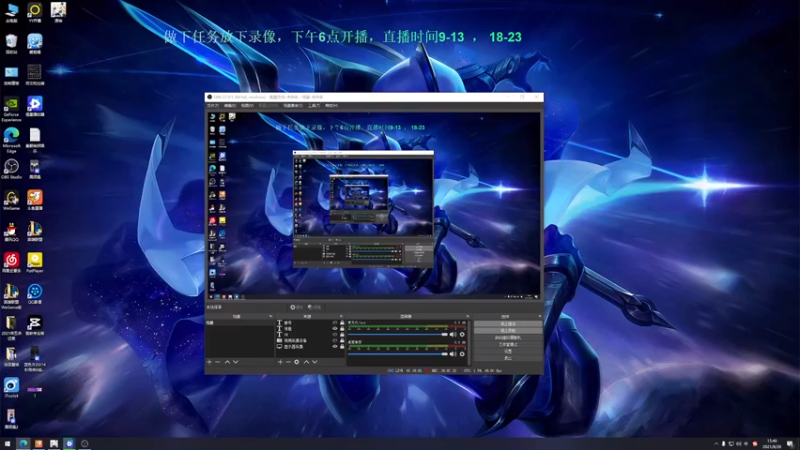Open the View (视图) menu in OBS
This screenshot has height=450, width=800.
click(x=247, y=106)
